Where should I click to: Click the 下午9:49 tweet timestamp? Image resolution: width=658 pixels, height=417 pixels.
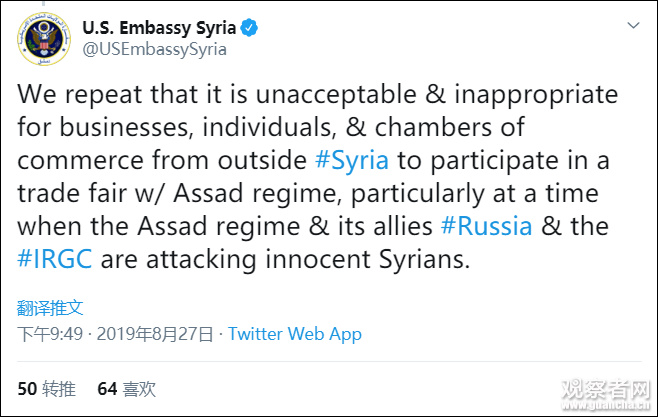(50, 334)
